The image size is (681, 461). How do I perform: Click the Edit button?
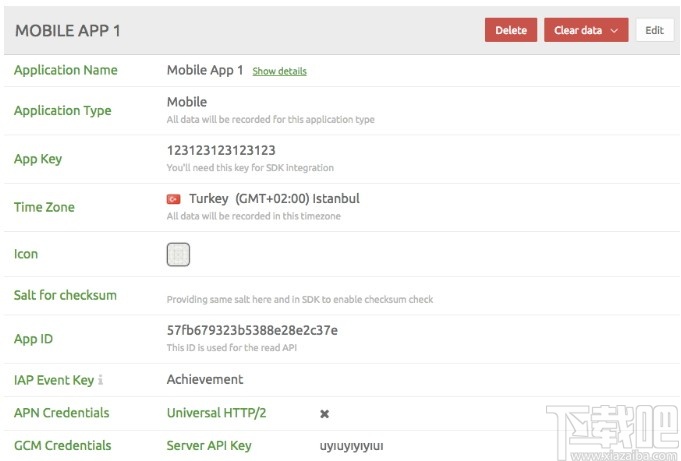coord(654,30)
